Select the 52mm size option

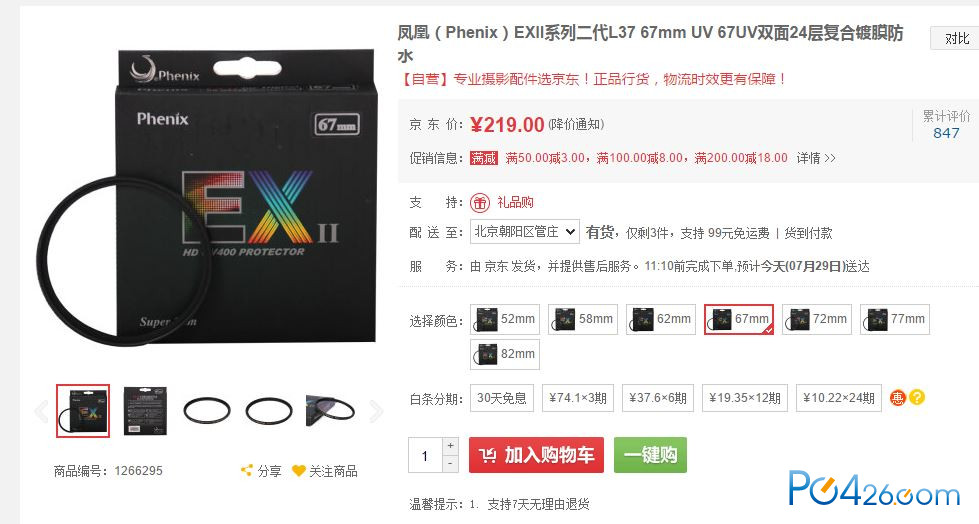[x=505, y=319]
